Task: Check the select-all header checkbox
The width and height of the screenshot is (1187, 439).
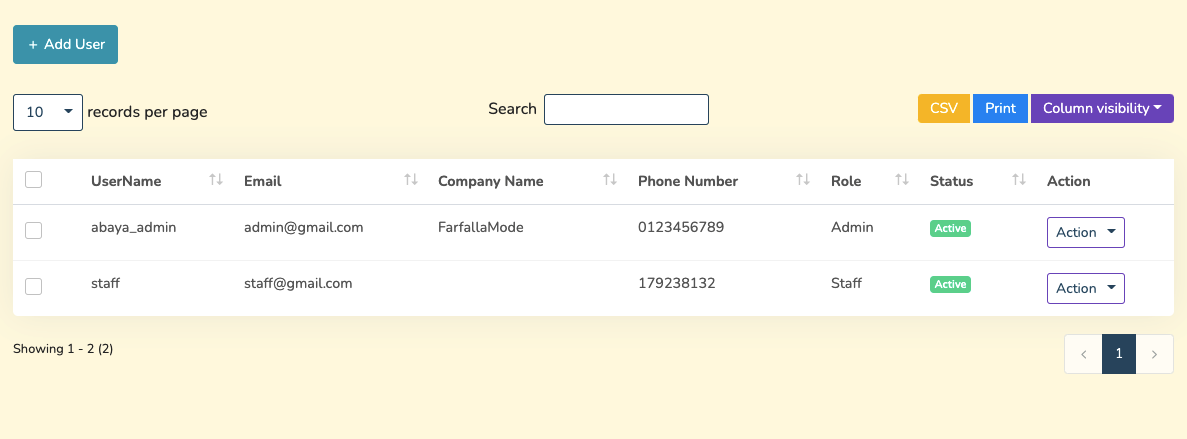Action: point(34,180)
